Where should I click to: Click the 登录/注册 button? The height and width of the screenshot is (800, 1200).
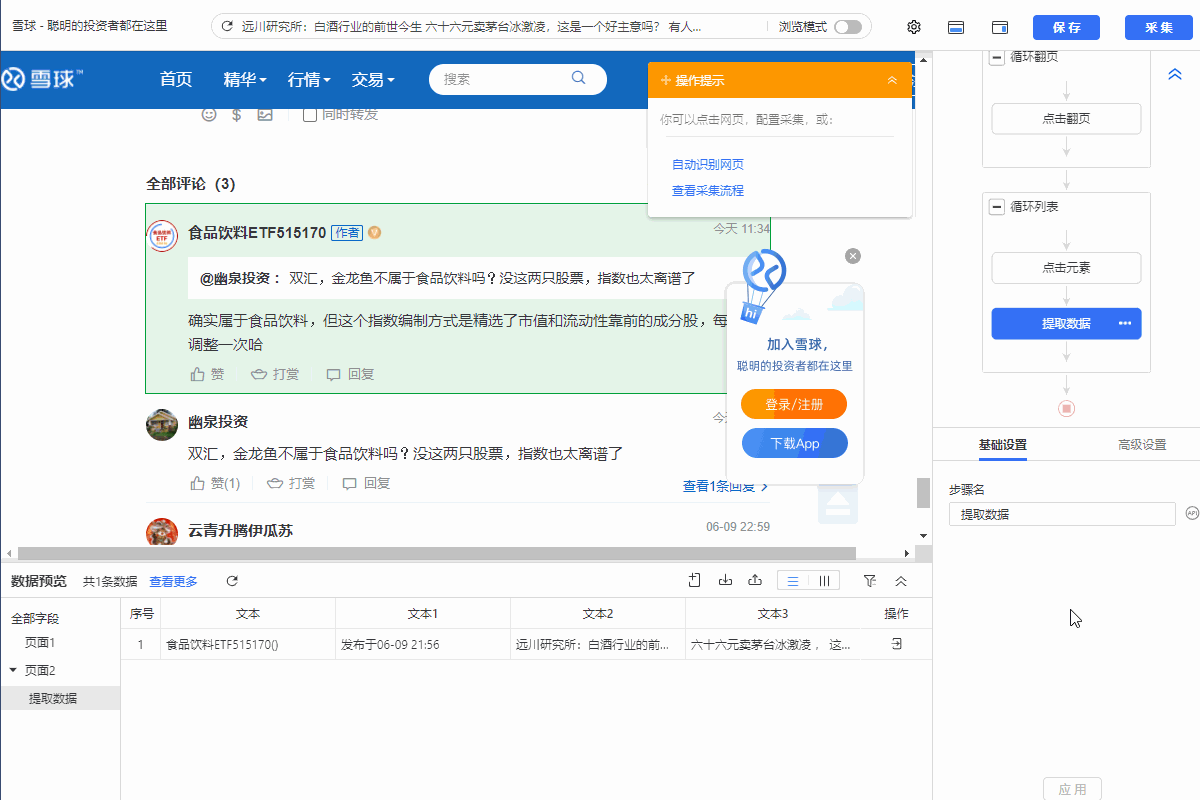pos(795,404)
